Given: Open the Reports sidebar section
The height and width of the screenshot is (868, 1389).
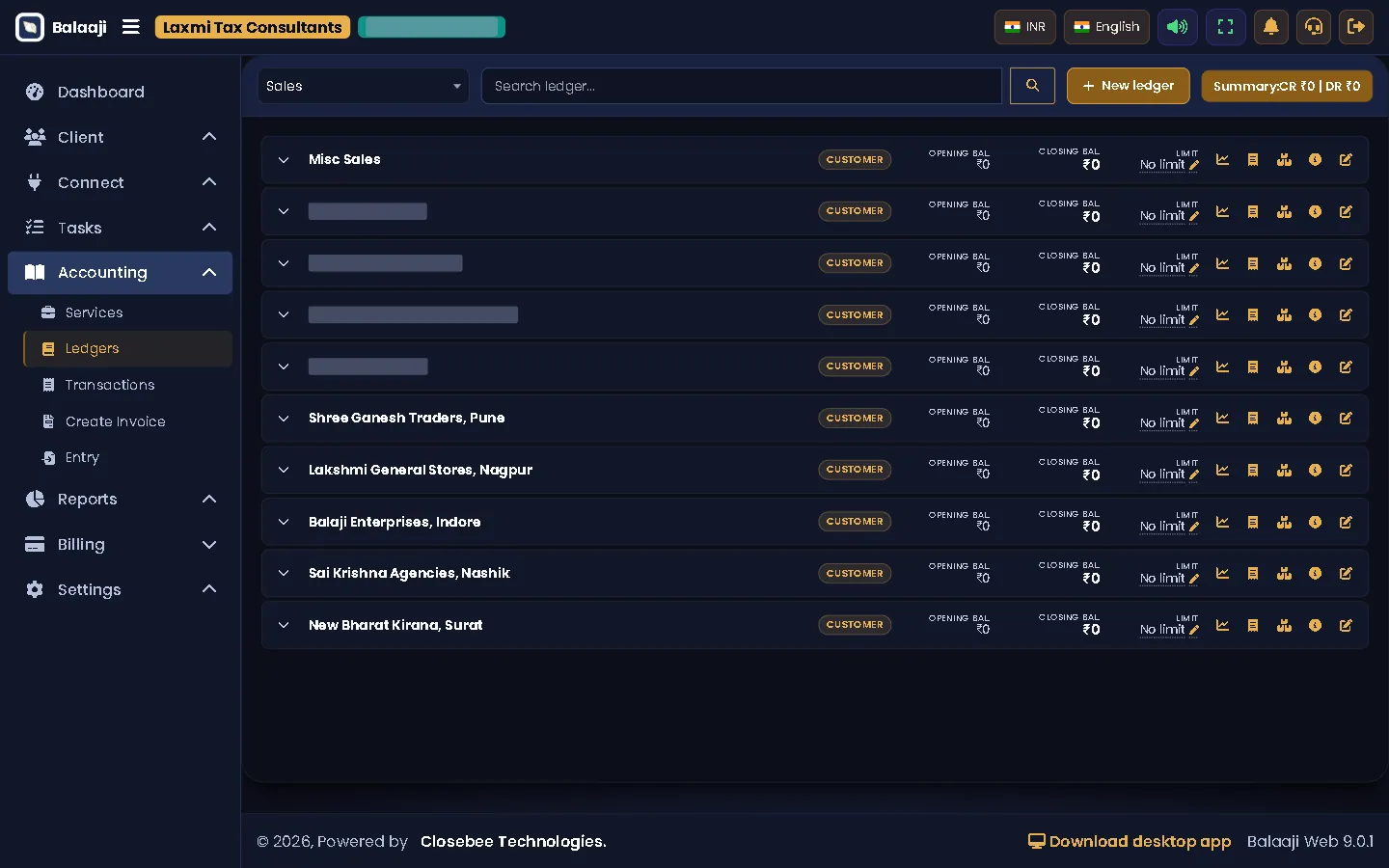Looking at the screenshot, I should (120, 500).
